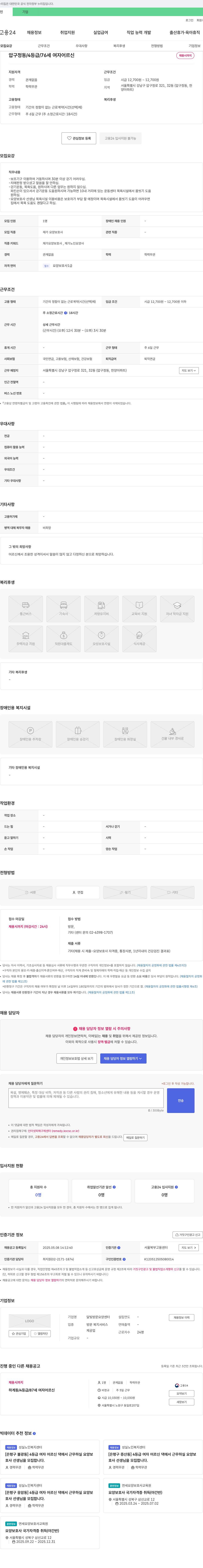
Task: Click the 장애인용 승강기 icon
Action: click(78, 734)
